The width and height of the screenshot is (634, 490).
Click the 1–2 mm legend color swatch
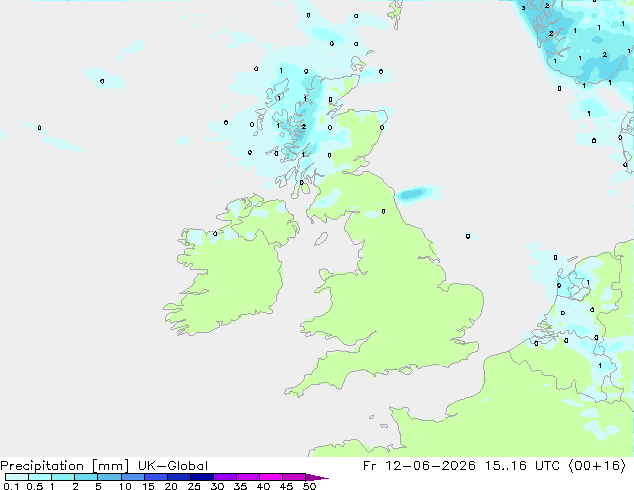coord(63,477)
